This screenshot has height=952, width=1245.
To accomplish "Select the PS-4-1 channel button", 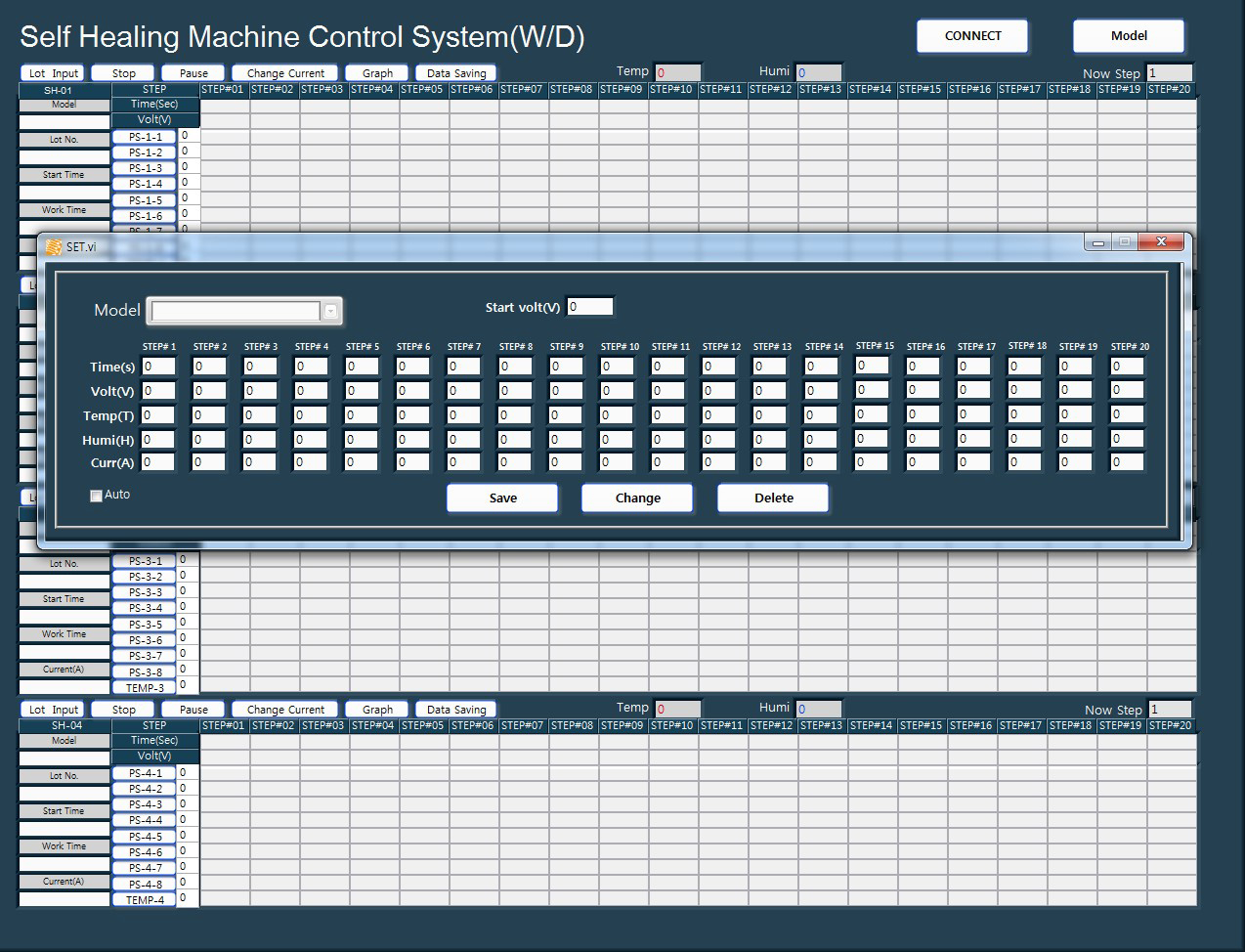I will pos(145,773).
